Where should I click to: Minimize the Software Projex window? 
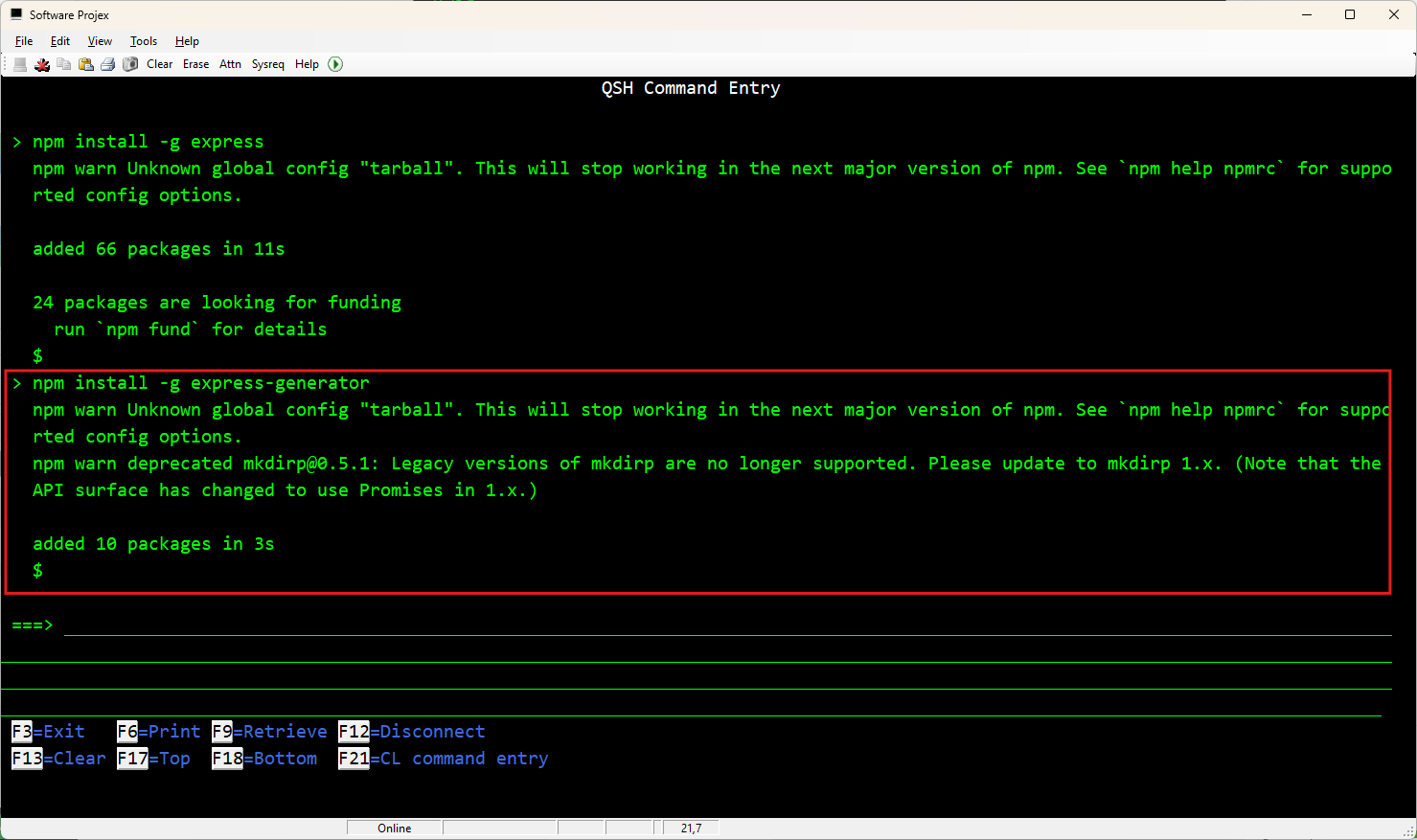point(1307,14)
